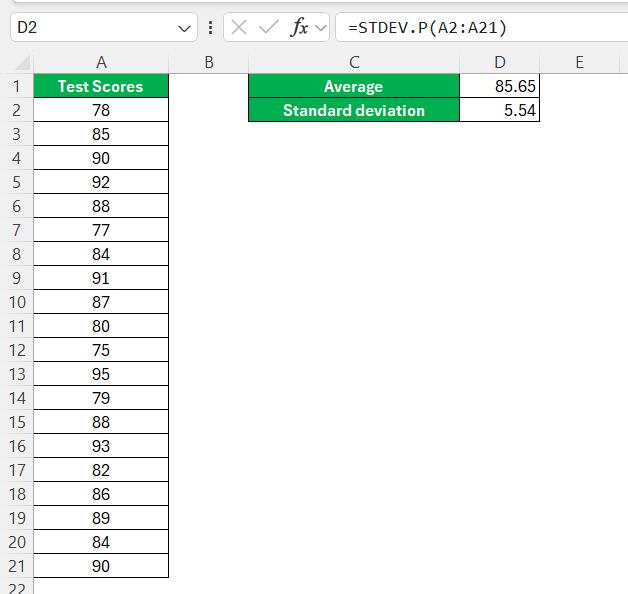Select row 1 header

tap(17, 86)
